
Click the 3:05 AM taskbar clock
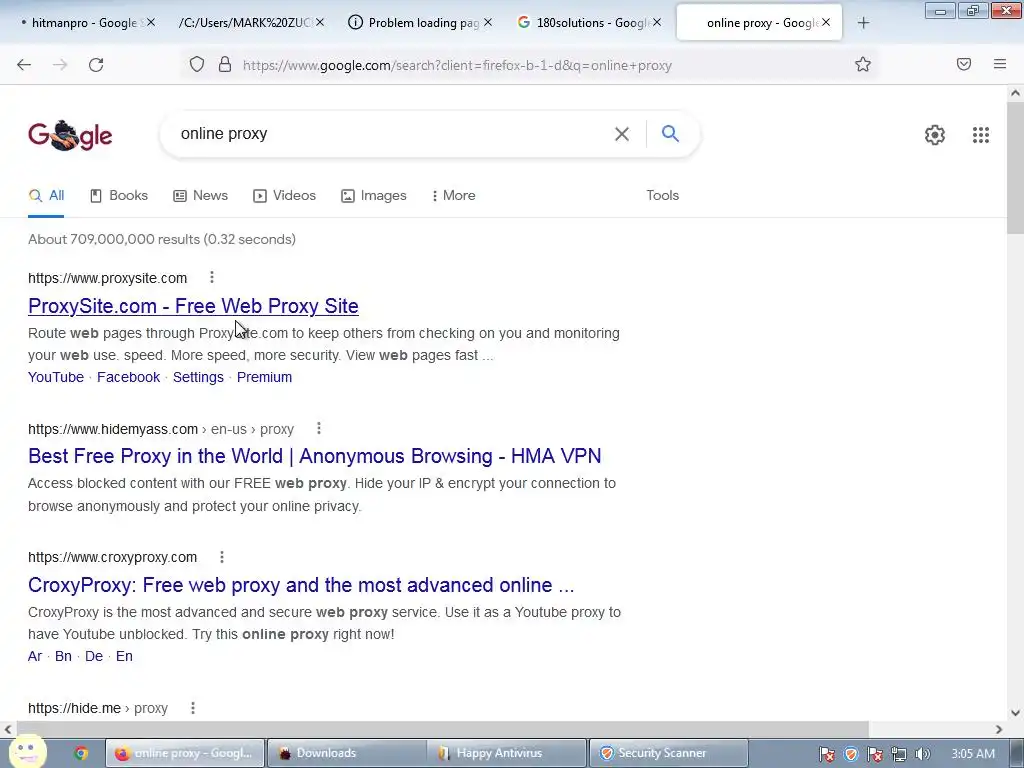pyautogui.click(x=972, y=754)
